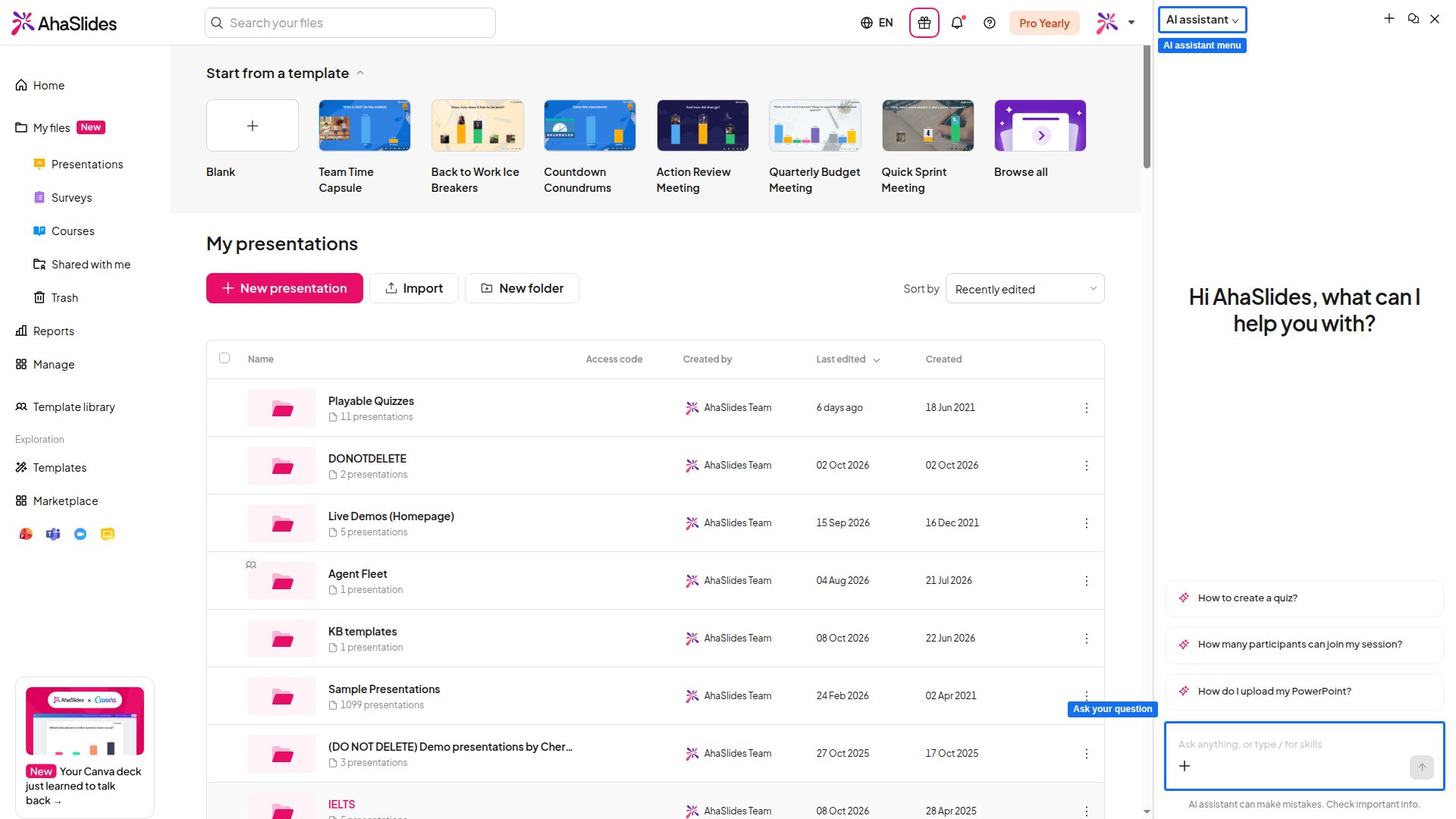
Task: Open the Quarterly Budget Meeting template
Action: [x=815, y=126]
